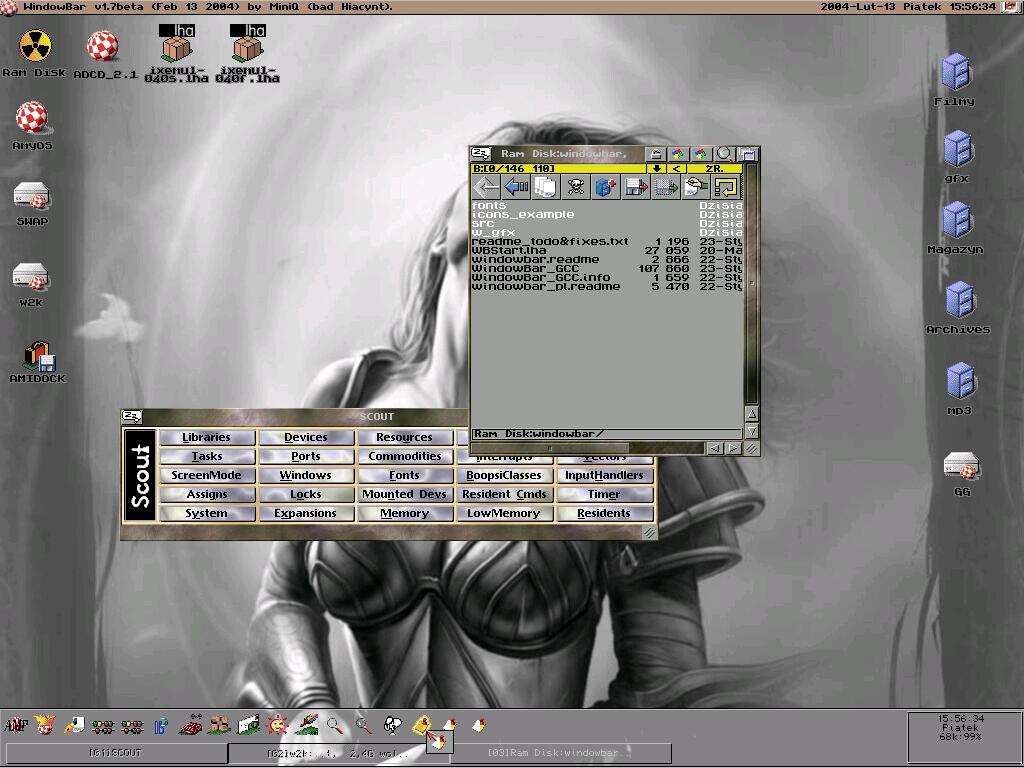
Task: Select file 'WBStart.lha' in lister
Action: click(x=607, y=250)
